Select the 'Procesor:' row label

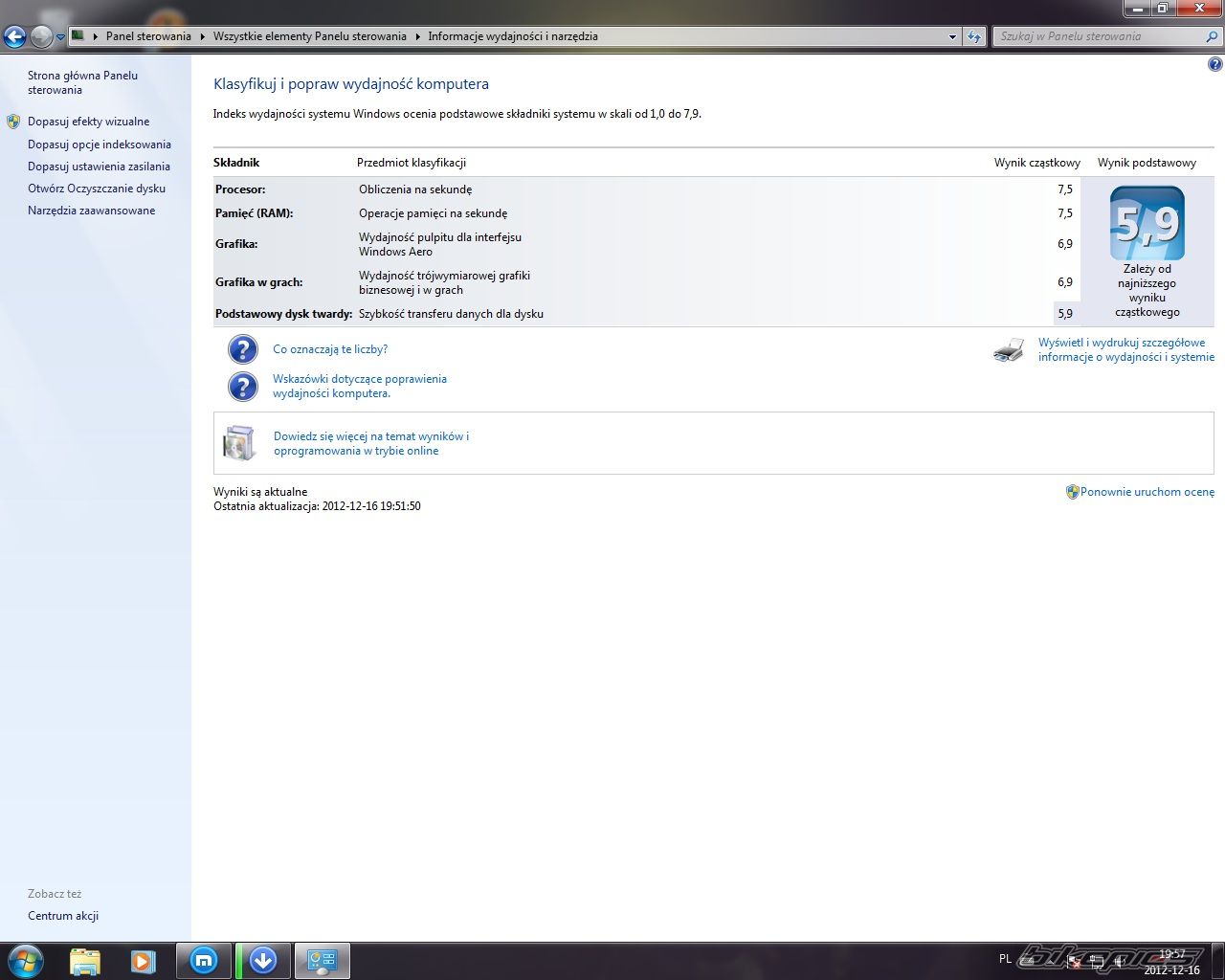tap(240, 189)
